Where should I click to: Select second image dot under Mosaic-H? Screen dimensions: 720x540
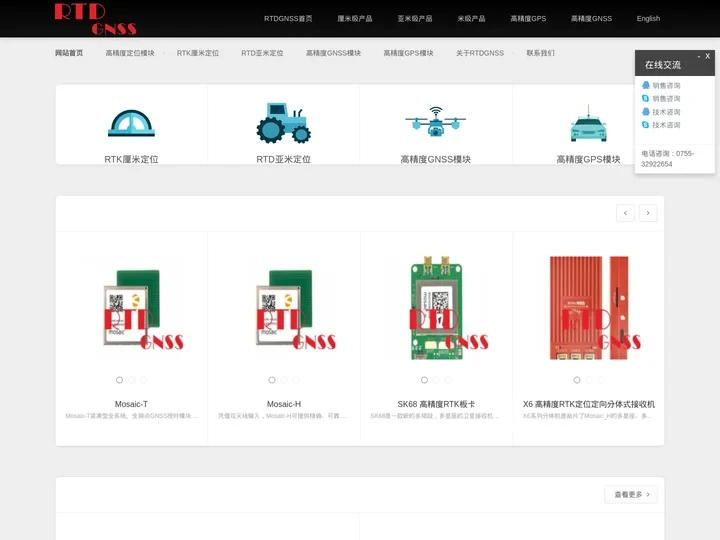click(284, 380)
